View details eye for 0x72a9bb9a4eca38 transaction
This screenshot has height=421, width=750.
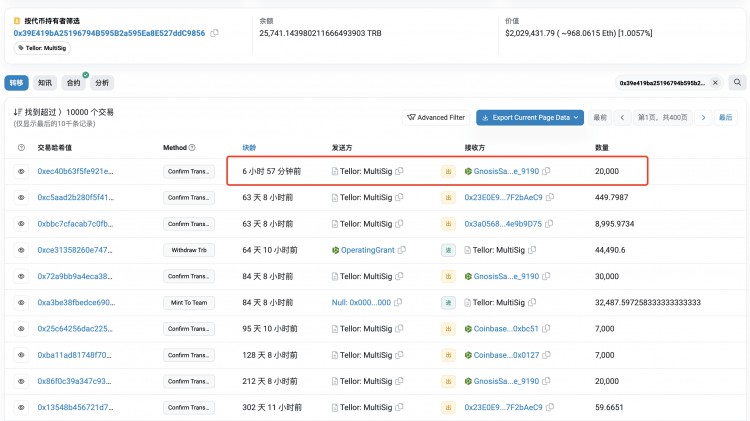(21, 277)
